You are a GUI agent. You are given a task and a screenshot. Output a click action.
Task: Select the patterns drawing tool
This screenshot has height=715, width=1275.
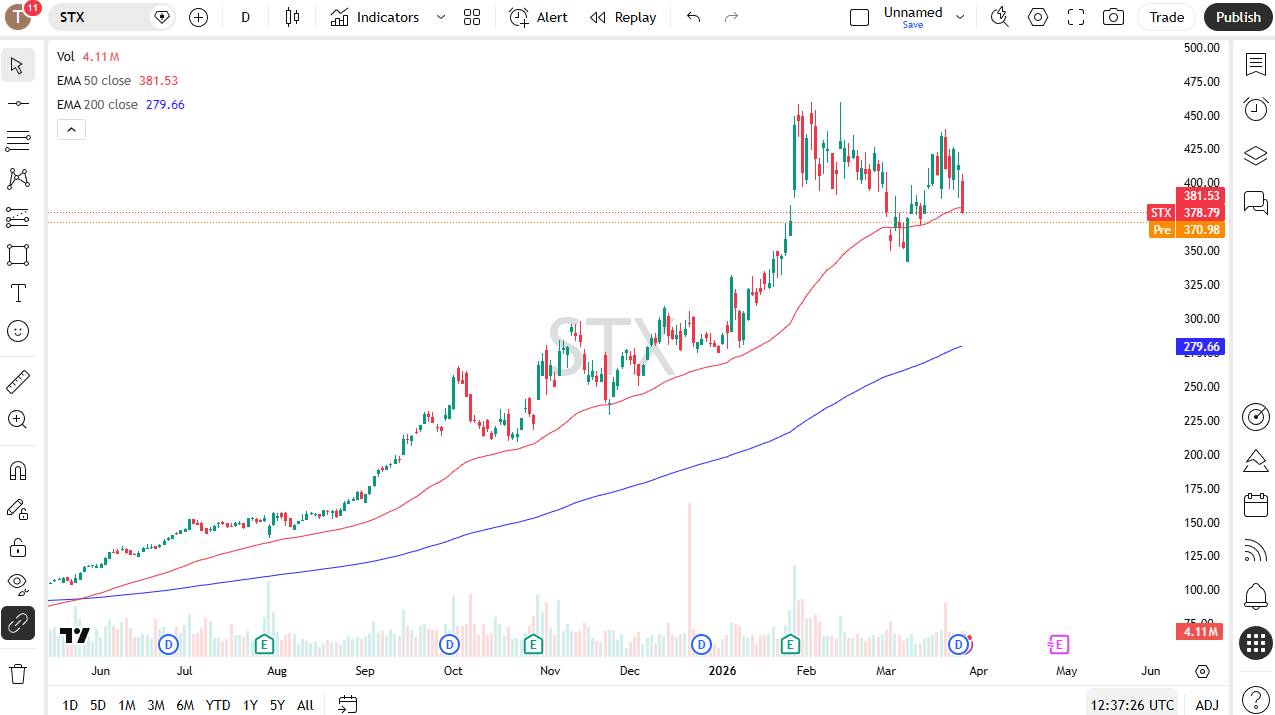pyautogui.click(x=17, y=179)
